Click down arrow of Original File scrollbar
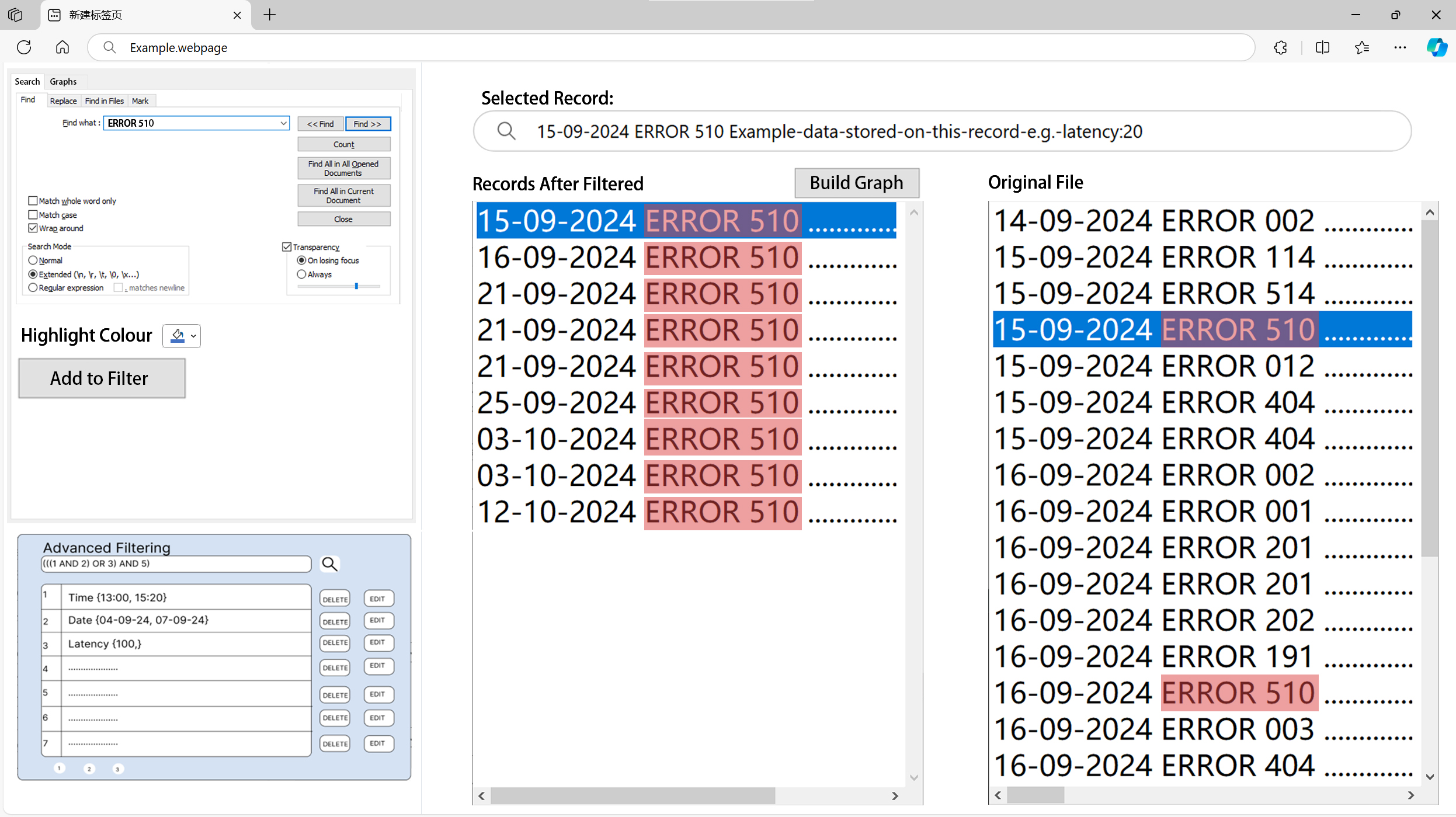 (x=1430, y=777)
